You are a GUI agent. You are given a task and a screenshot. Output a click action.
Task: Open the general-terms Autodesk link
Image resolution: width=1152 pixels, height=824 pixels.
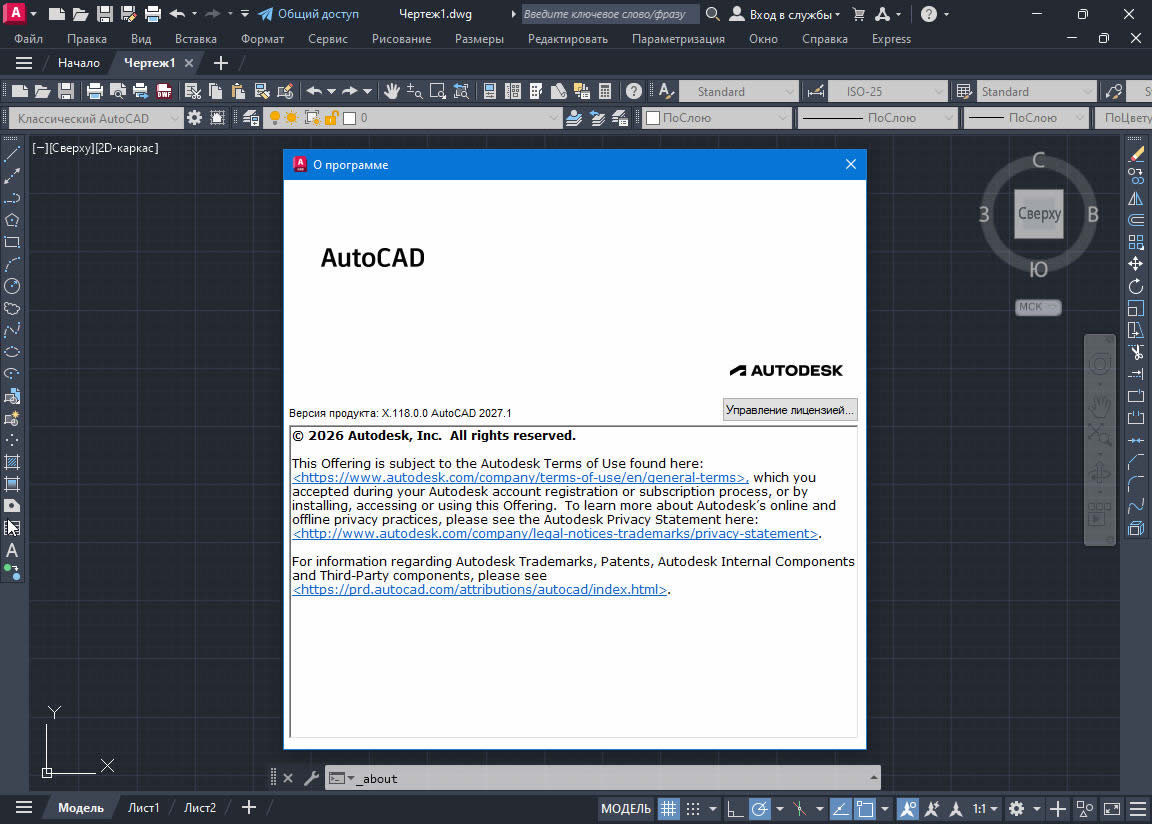pos(520,477)
